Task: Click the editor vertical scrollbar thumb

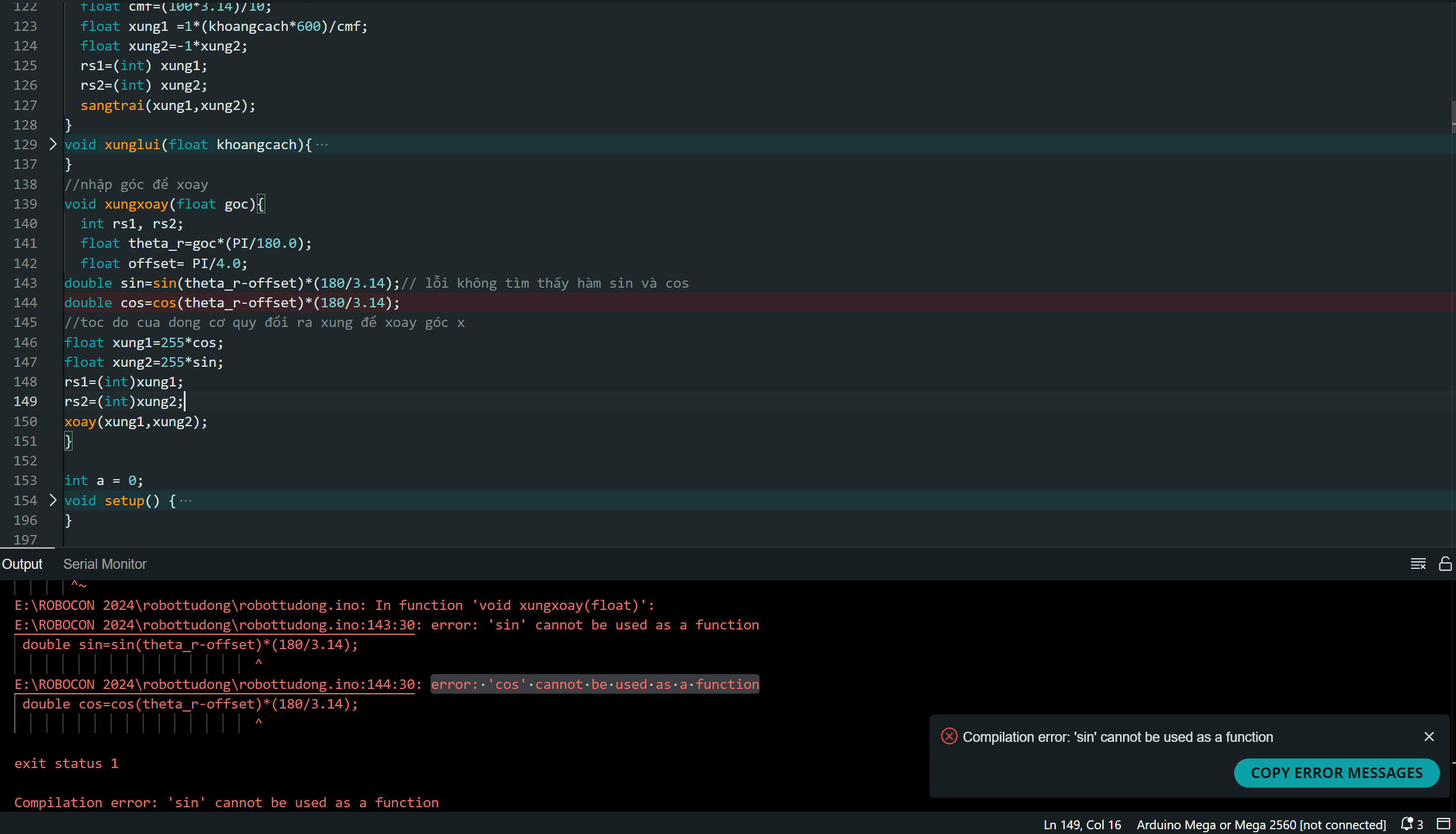Action: pos(1453,116)
